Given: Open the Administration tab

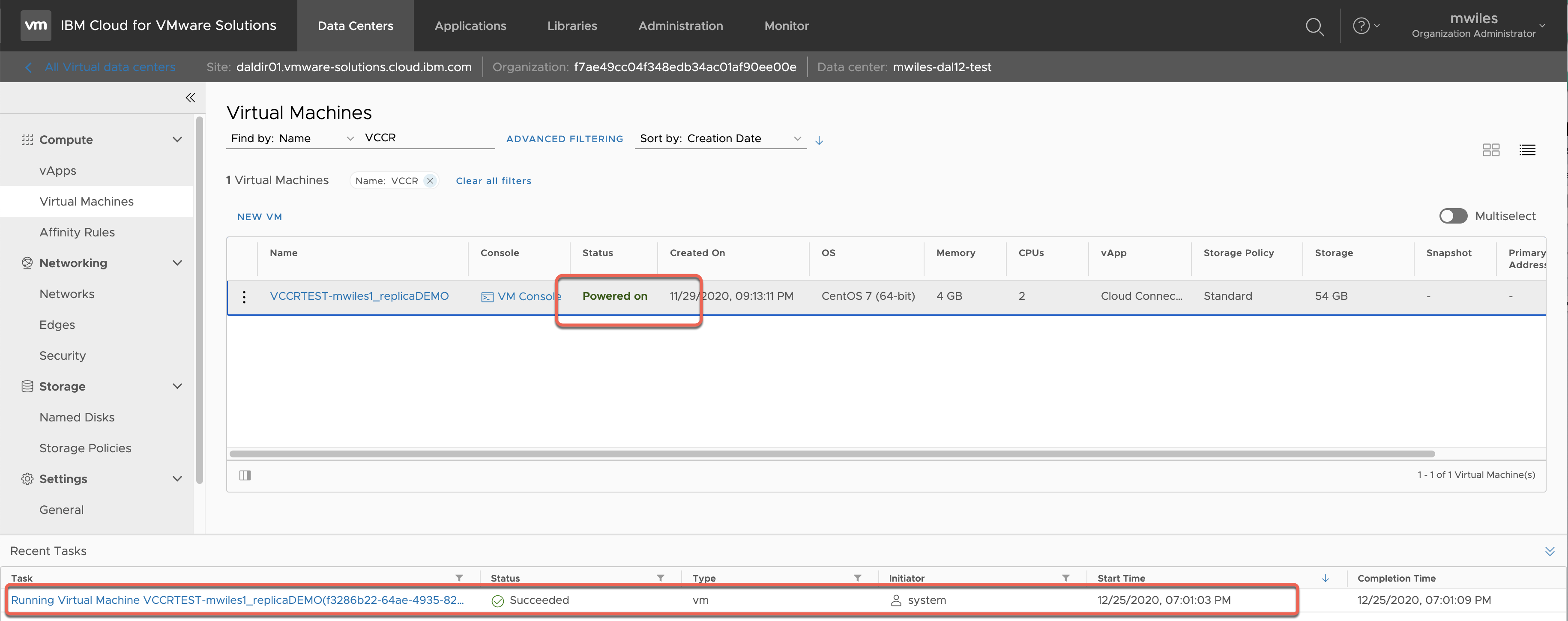Looking at the screenshot, I should pyautogui.click(x=680, y=26).
